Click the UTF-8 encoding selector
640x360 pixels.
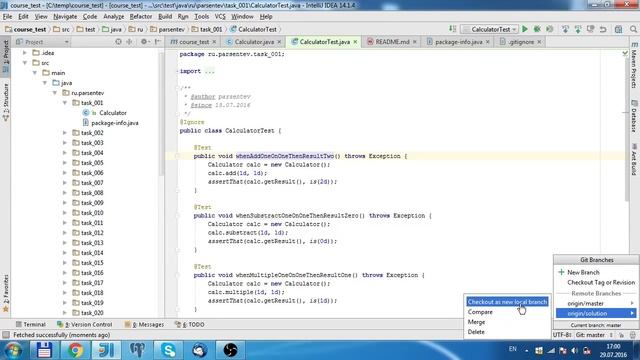(562, 335)
